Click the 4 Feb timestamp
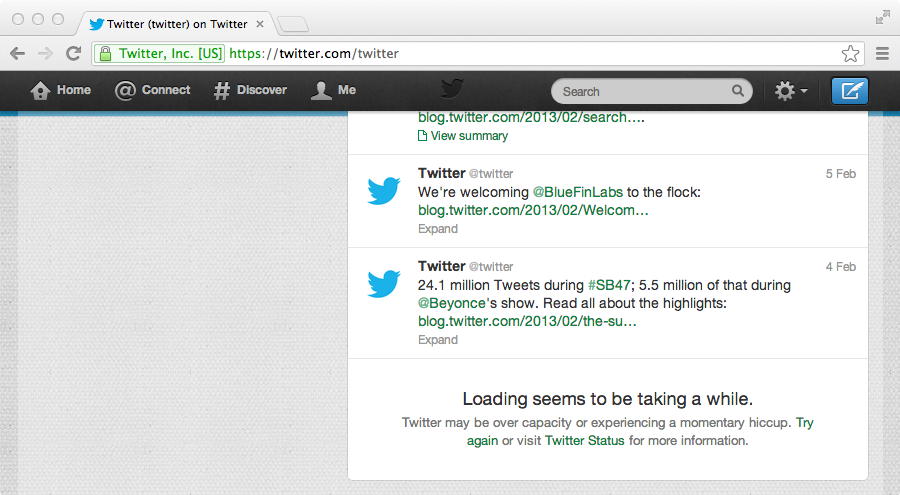This screenshot has width=900, height=495. 840,267
